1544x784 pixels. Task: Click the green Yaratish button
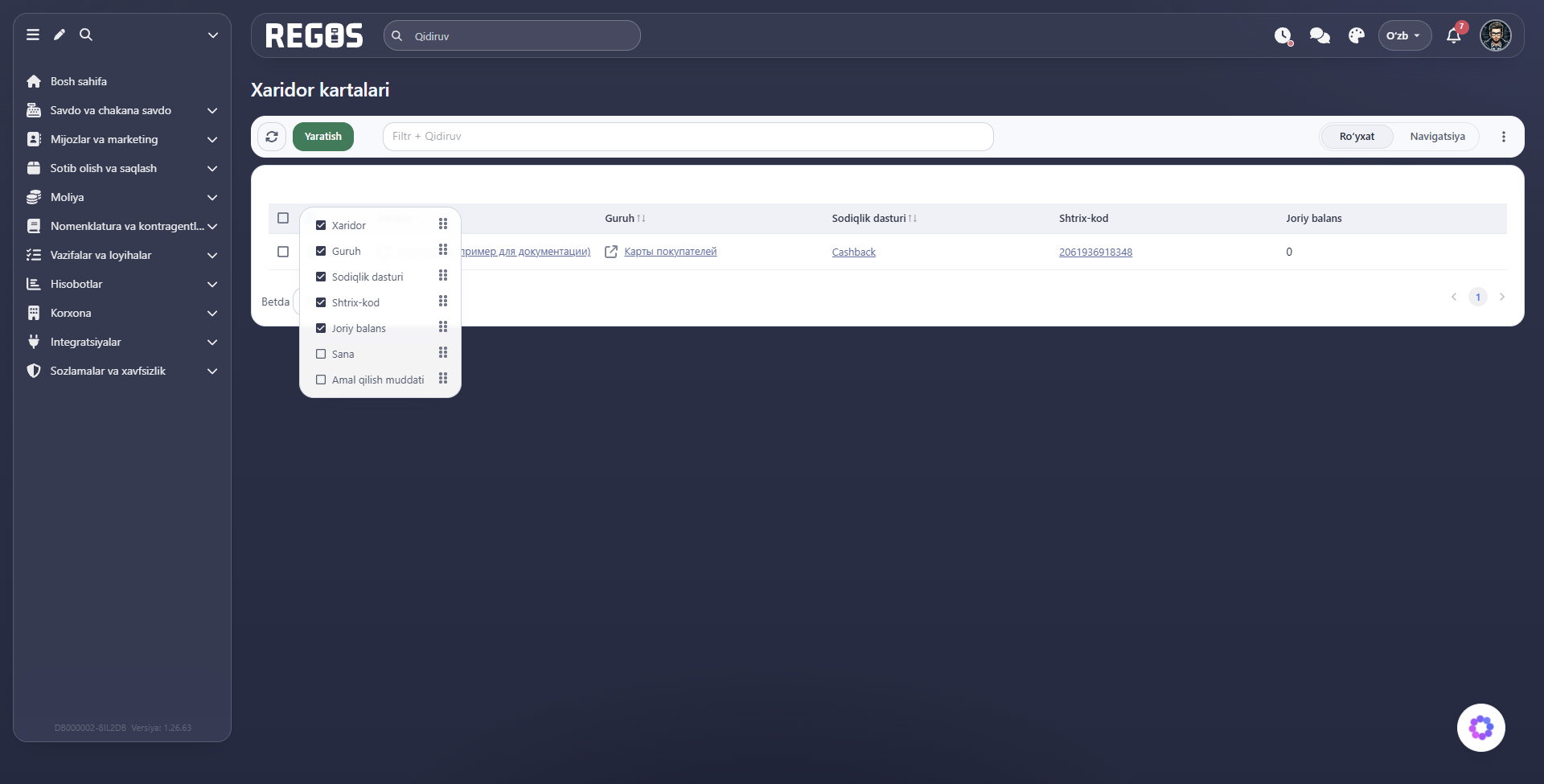(x=323, y=137)
